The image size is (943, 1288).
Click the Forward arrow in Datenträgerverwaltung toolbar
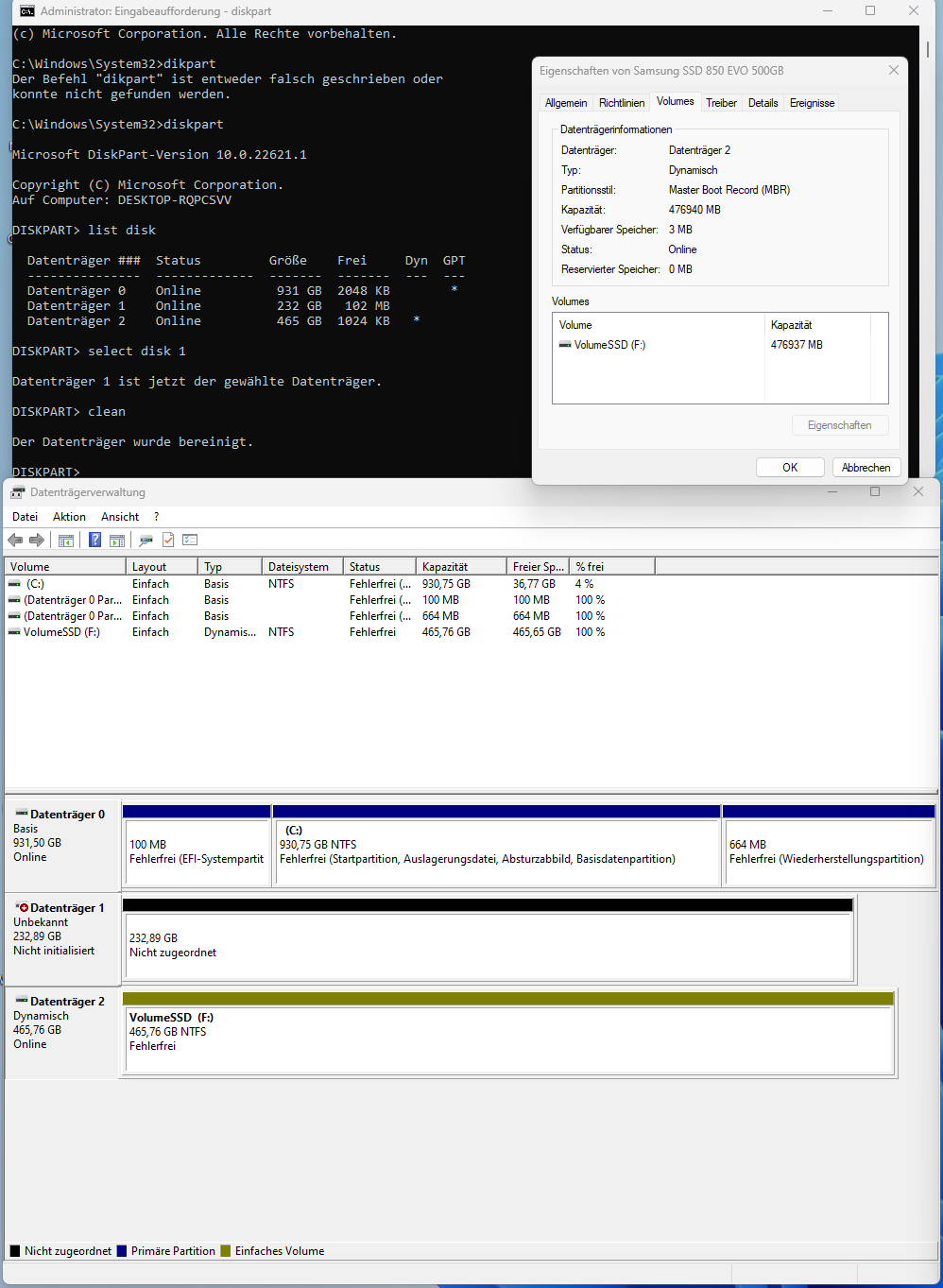[37, 541]
